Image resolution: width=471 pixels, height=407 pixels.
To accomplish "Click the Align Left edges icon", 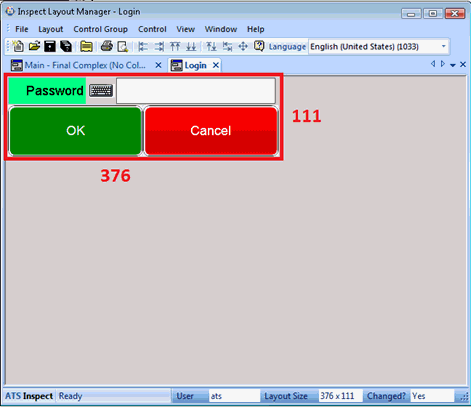I will pos(143,47).
